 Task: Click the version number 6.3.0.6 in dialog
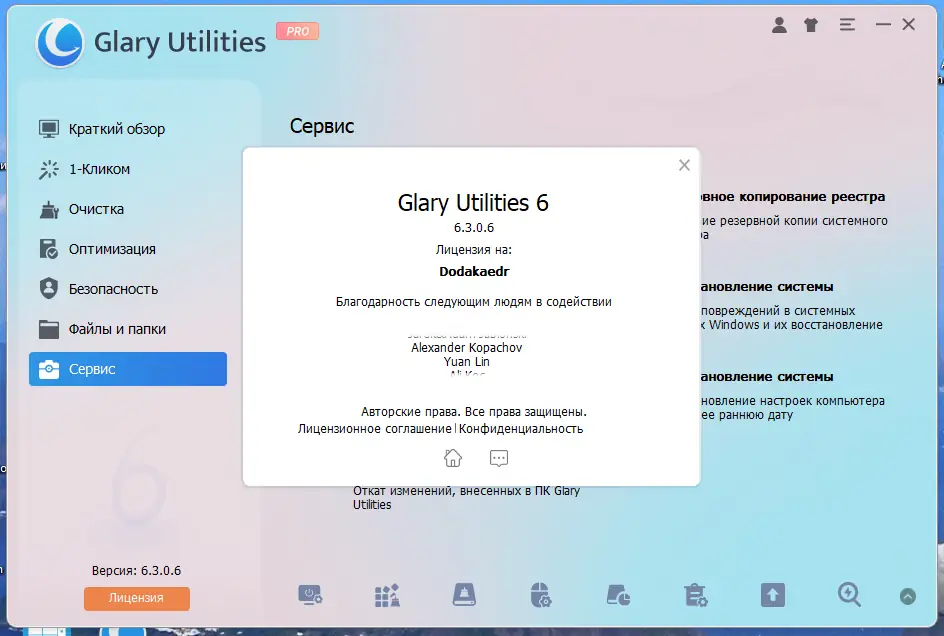474,228
